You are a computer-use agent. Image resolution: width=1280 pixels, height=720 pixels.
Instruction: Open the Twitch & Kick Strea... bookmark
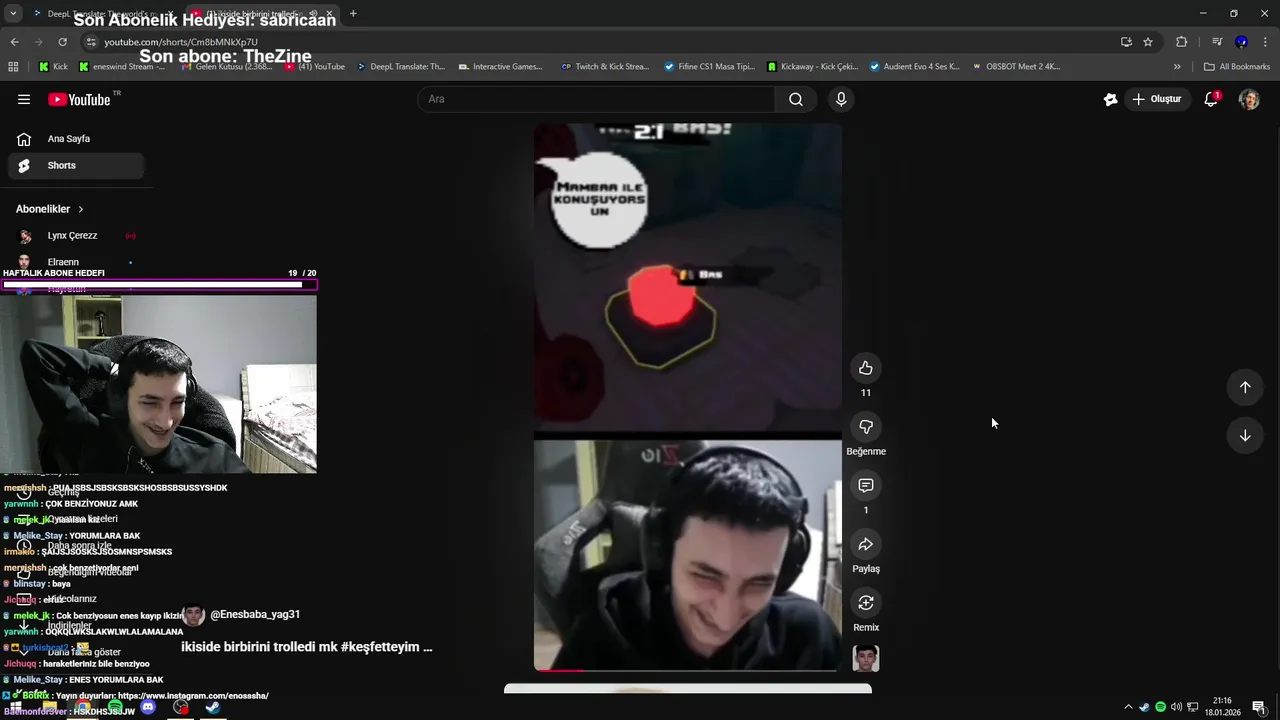(605, 67)
